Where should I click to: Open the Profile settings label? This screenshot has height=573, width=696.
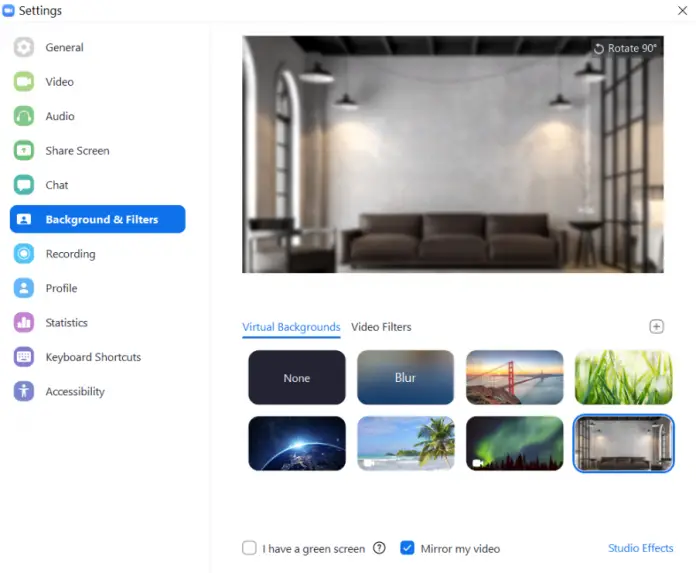click(61, 288)
